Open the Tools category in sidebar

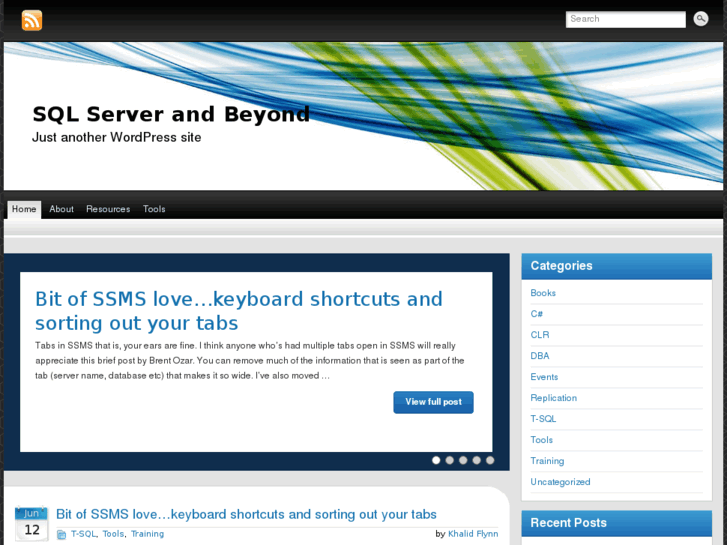pos(542,440)
